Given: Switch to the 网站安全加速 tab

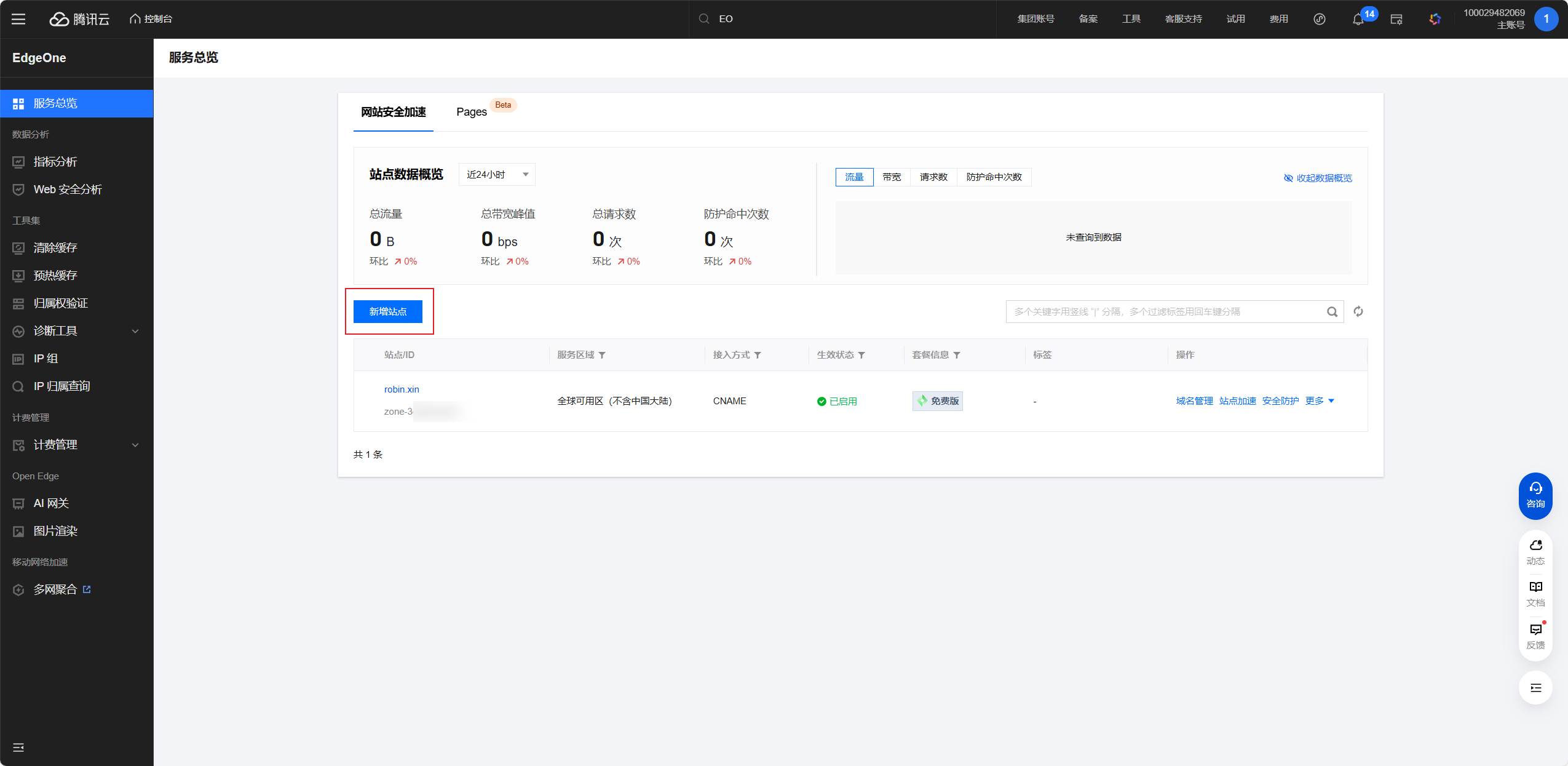Looking at the screenshot, I should coord(394,112).
